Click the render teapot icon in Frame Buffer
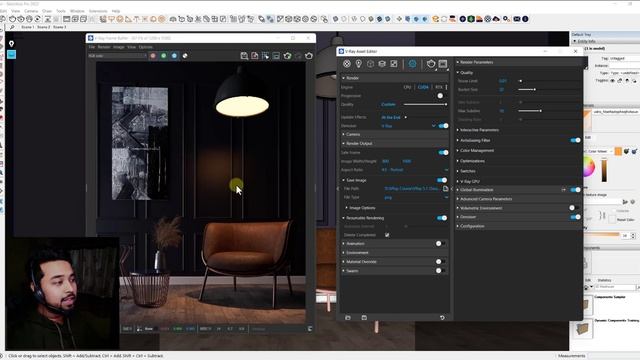Screen dimensions: 640x360 [x=309, y=56]
